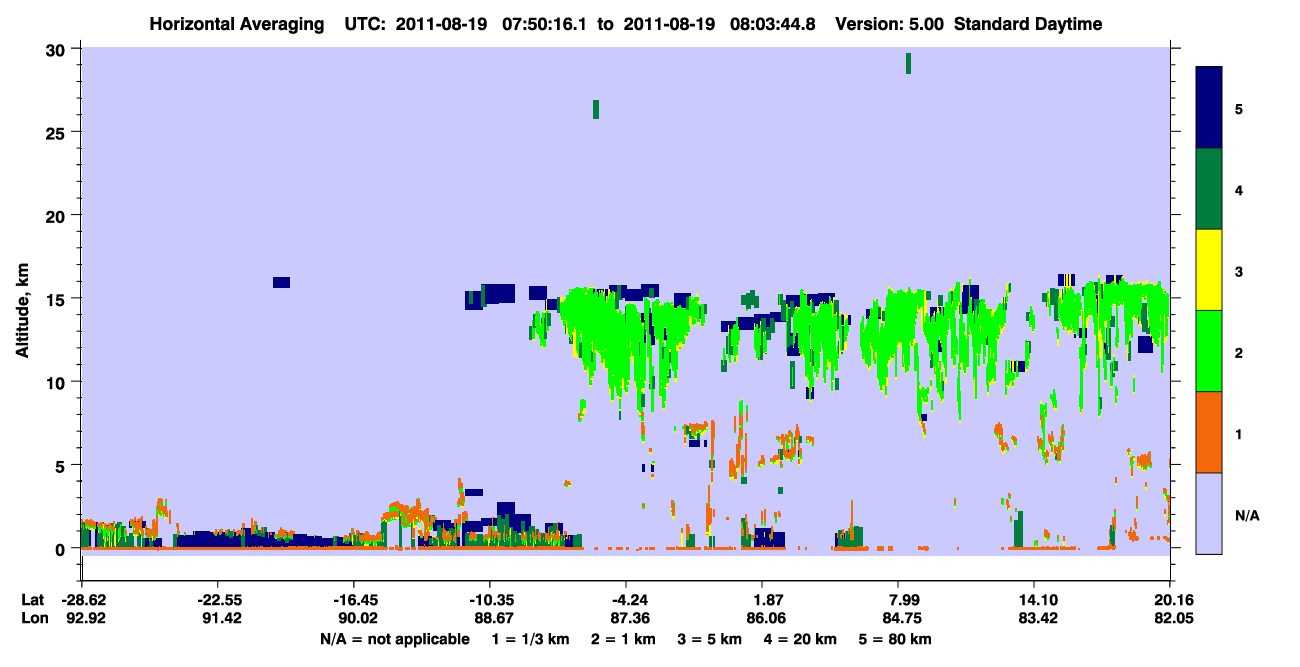Click the N/A = not applicable legend text

click(394, 639)
